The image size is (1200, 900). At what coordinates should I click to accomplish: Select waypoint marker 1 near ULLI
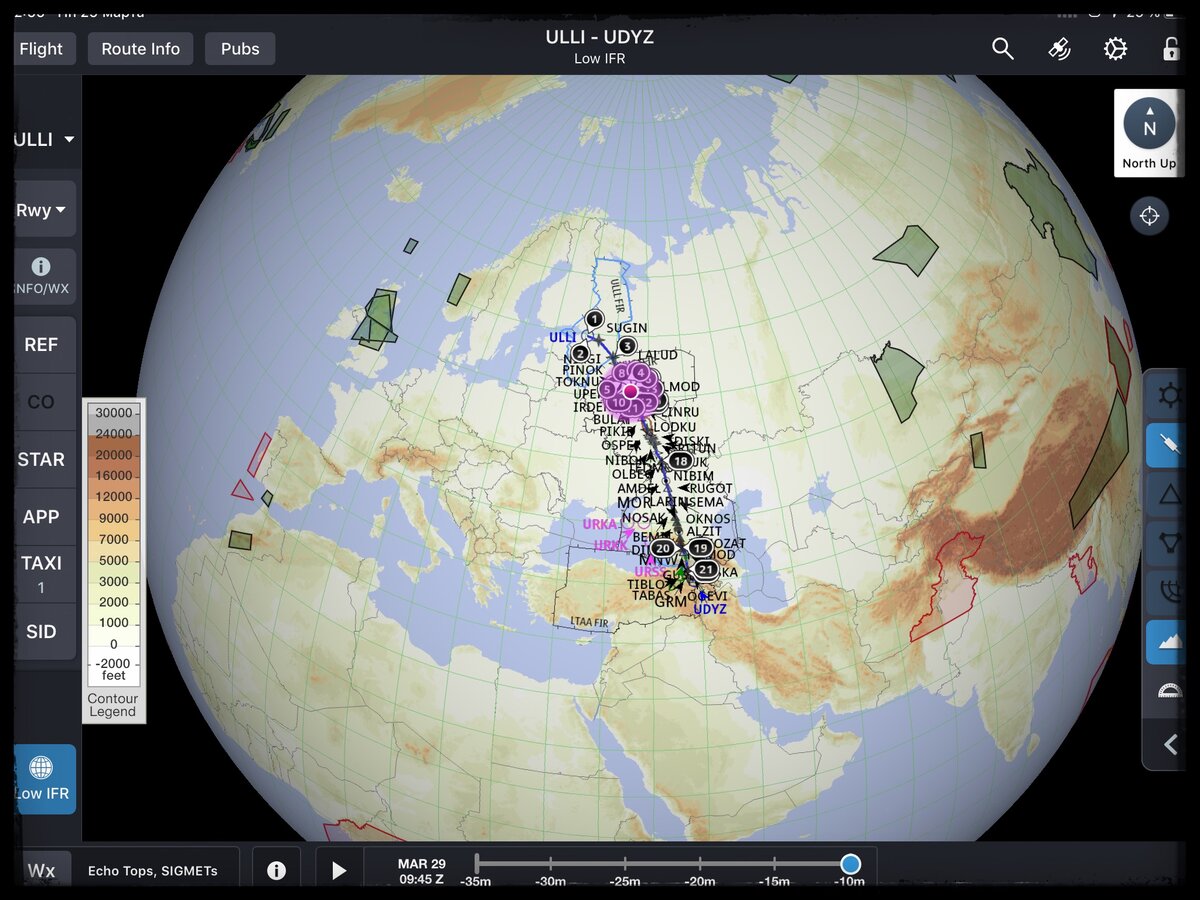[x=595, y=320]
